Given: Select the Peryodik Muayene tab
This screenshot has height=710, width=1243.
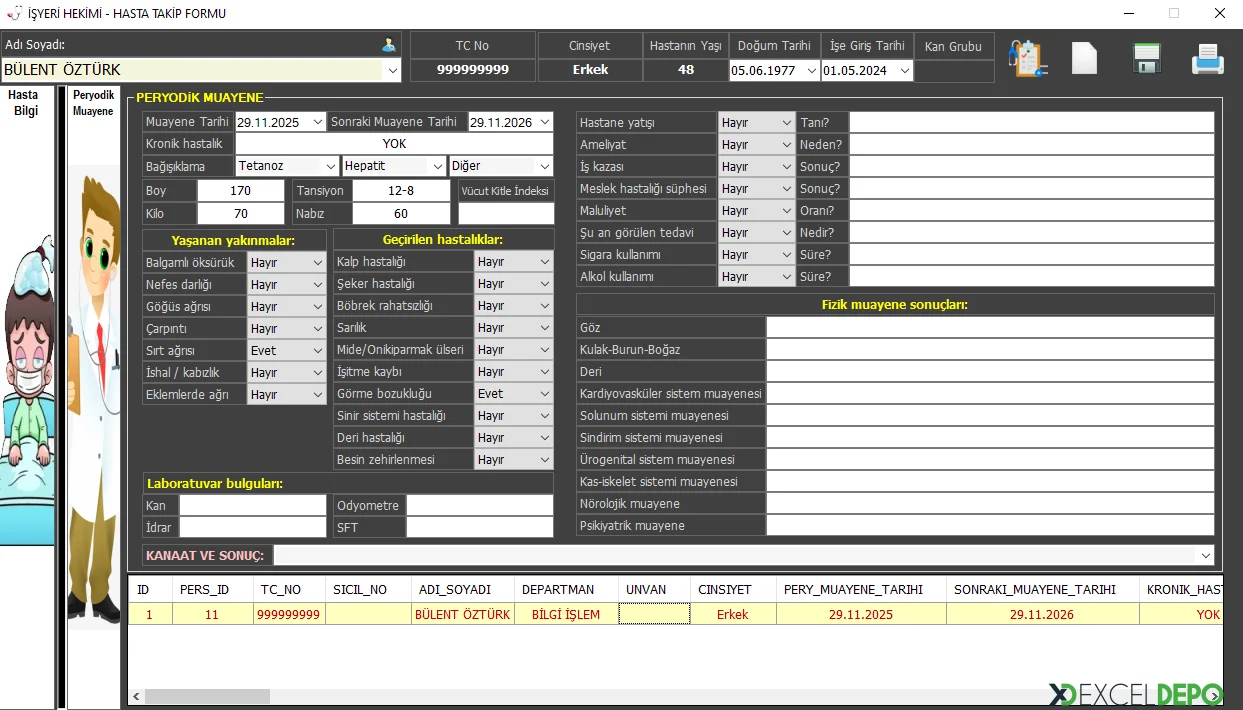Looking at the screenshot, I should [93, 104].
